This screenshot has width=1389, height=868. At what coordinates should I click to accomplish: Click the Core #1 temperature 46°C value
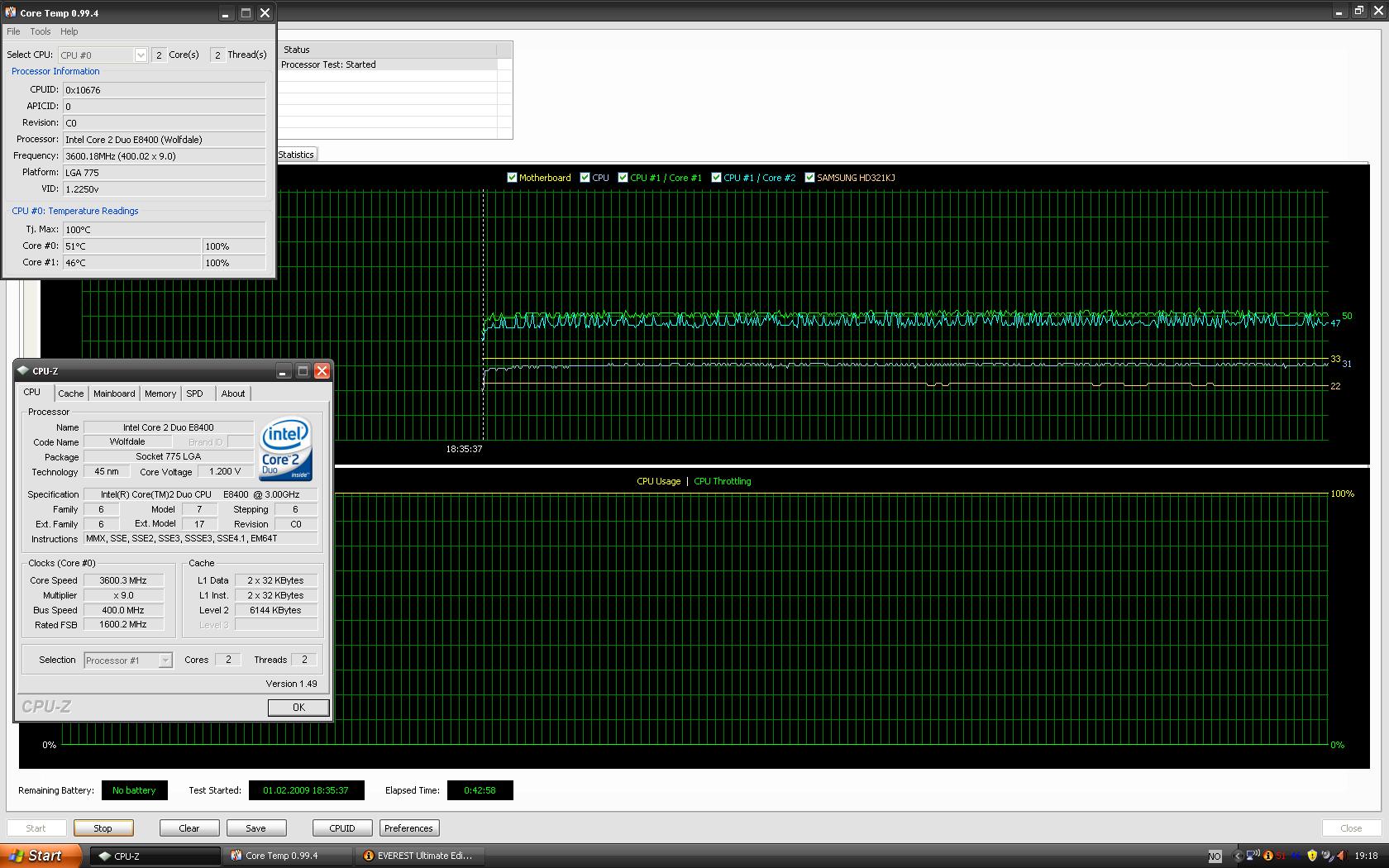(x=131, y=263)
